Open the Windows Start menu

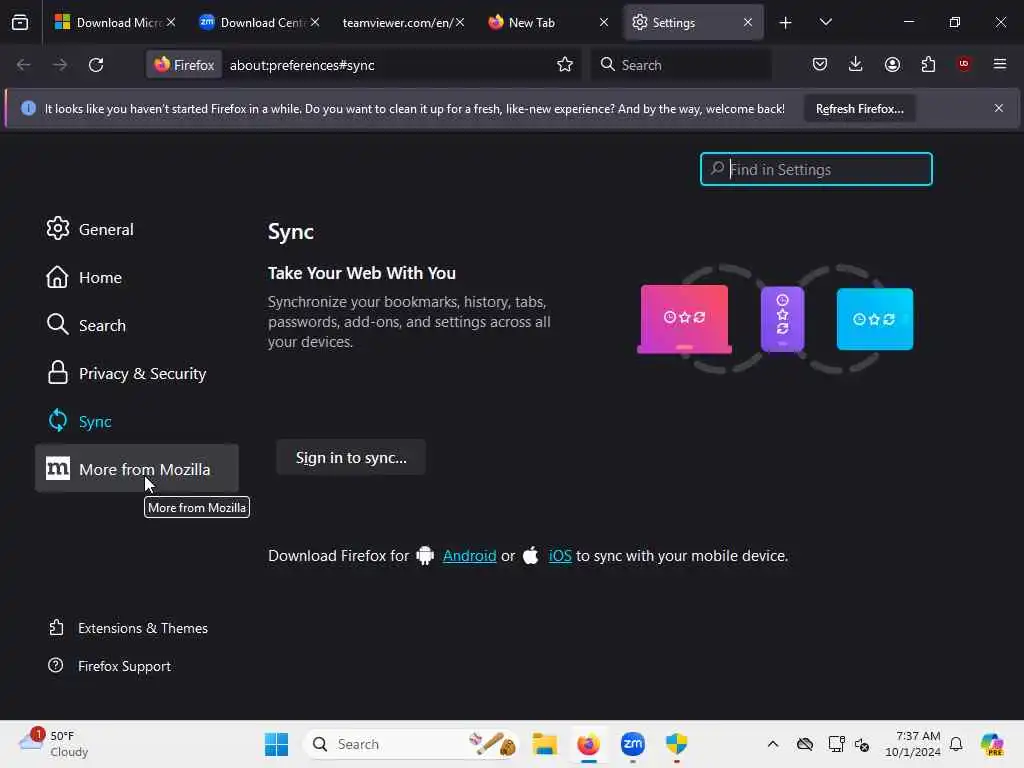pos(276,744)
